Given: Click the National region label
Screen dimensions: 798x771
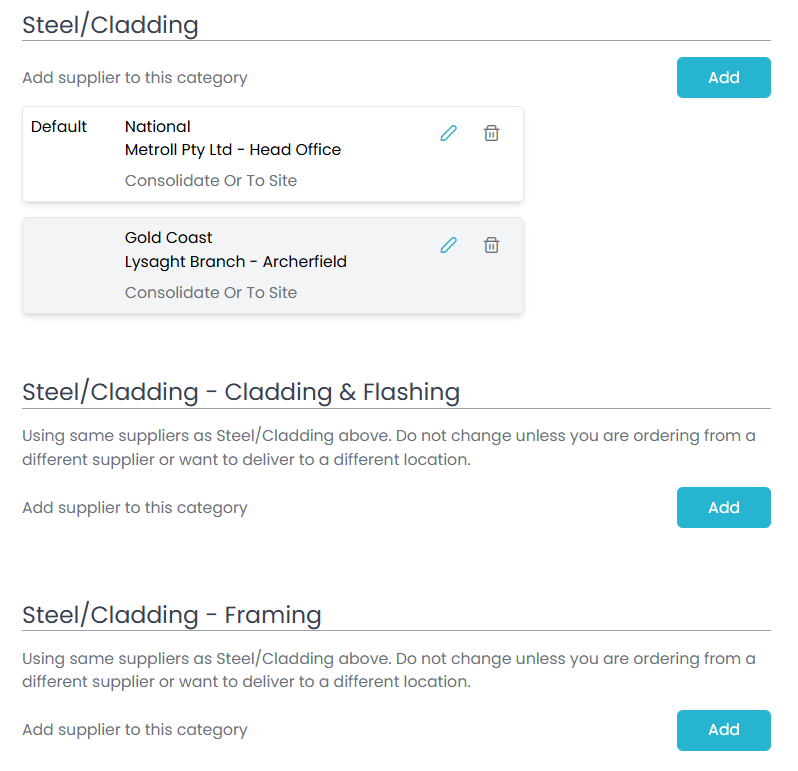Looking at the screenshot, I should coord(158,127).
